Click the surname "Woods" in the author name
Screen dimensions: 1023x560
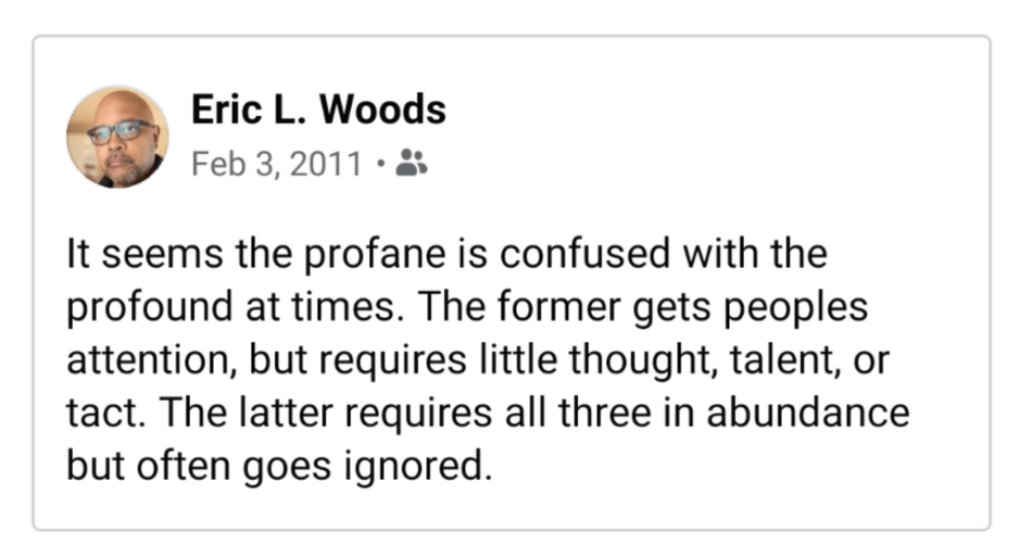(x=386, y=110)
